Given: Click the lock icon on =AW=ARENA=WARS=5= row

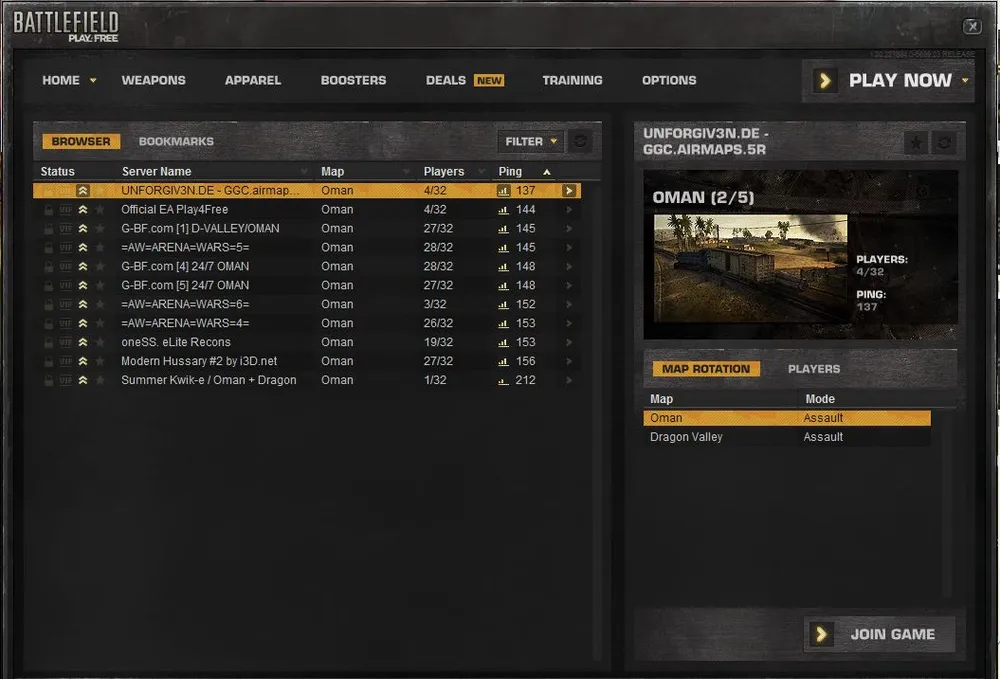Looking at the screenshot, I should coord(48,247).
